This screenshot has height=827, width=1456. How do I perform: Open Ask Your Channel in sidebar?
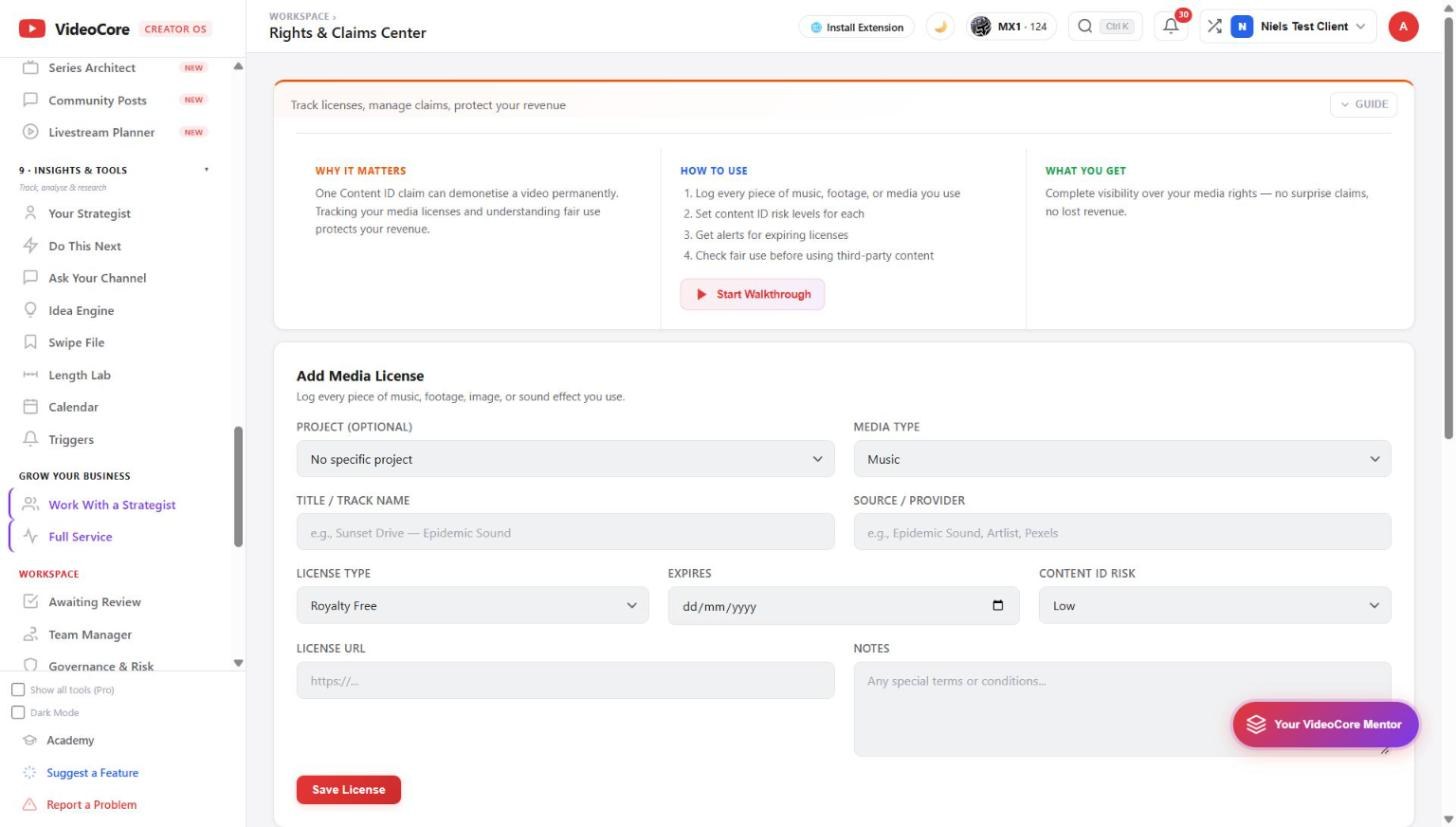[97, 278]
